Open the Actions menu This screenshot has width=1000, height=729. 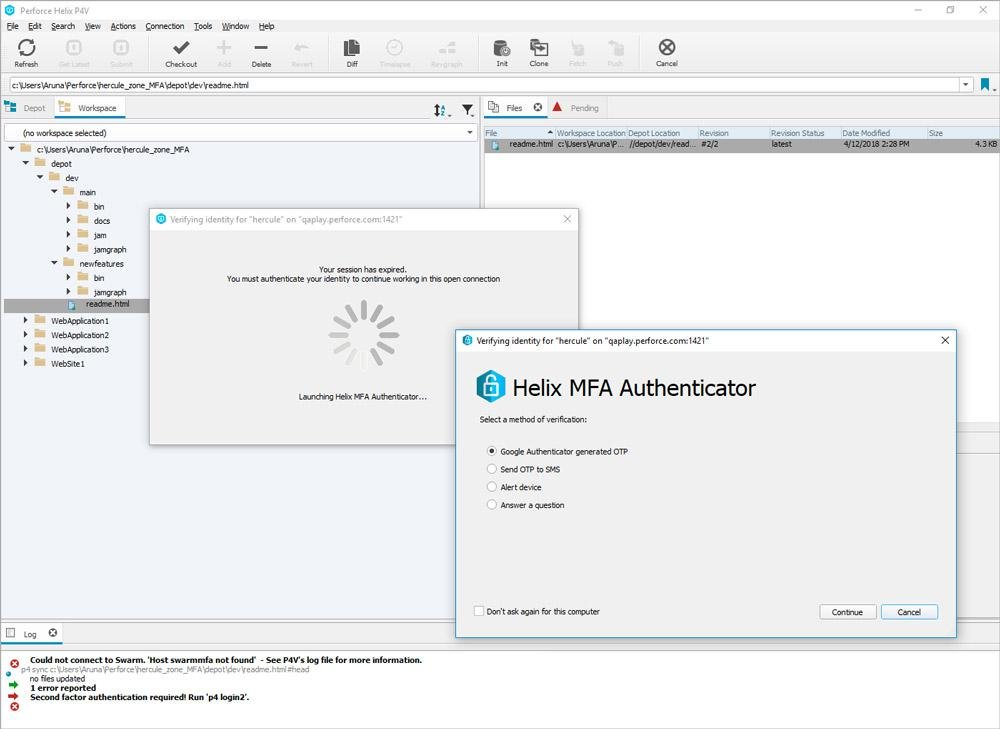pos(123,26)
